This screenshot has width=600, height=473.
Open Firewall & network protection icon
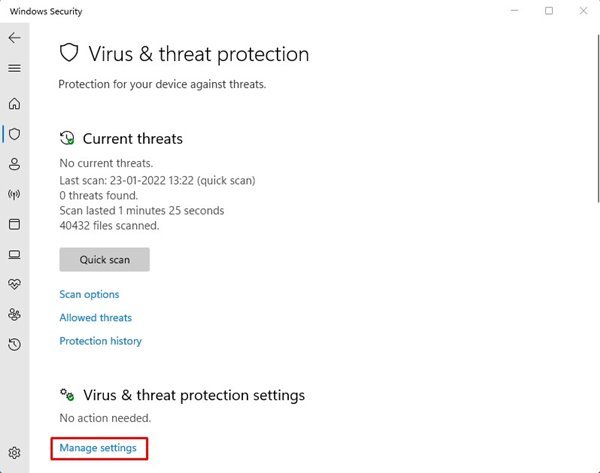coord(15,194)
